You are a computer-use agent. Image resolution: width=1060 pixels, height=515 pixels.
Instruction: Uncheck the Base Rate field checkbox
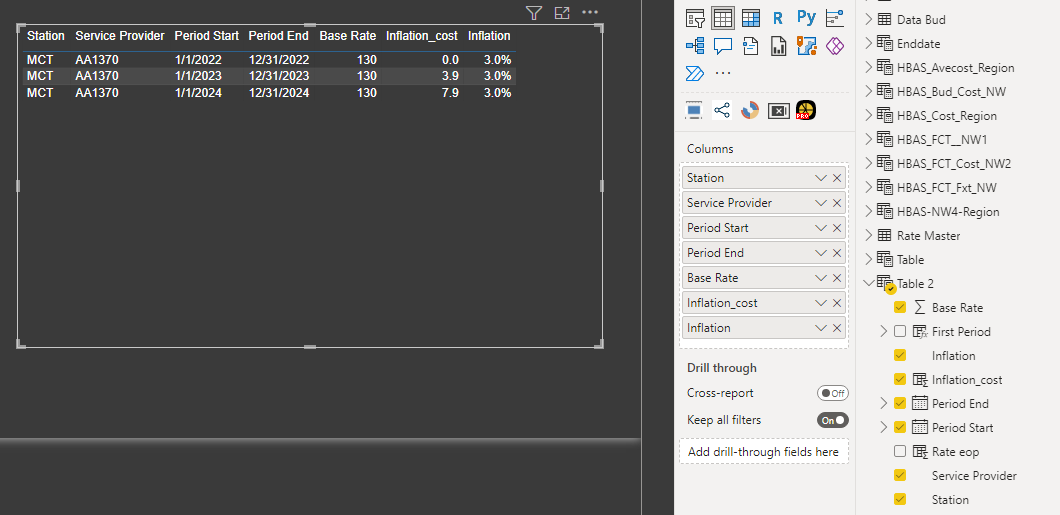900,308
